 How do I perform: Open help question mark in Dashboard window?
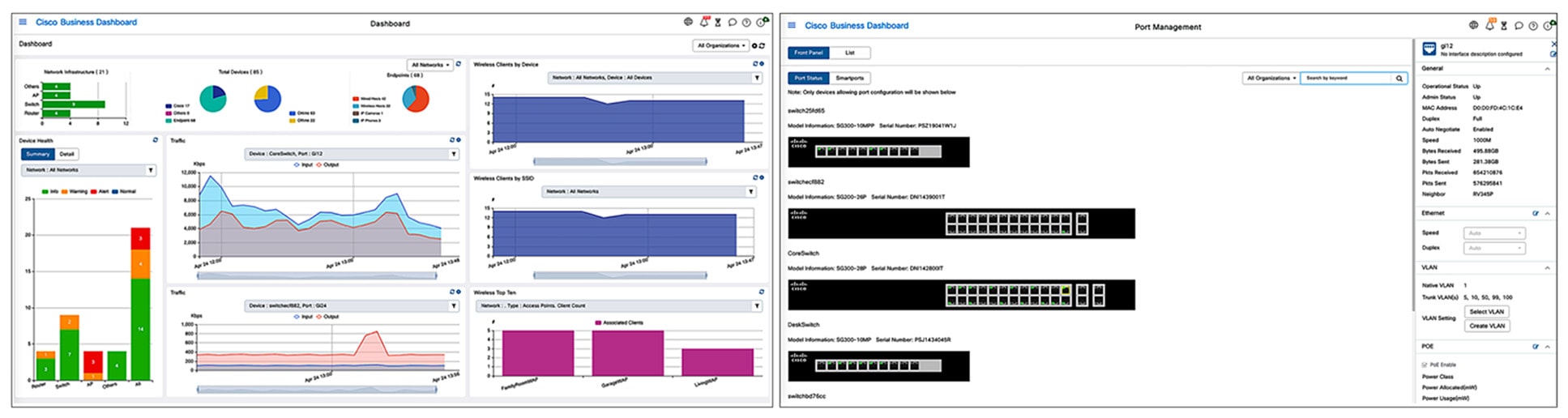(x=746, y=23)
